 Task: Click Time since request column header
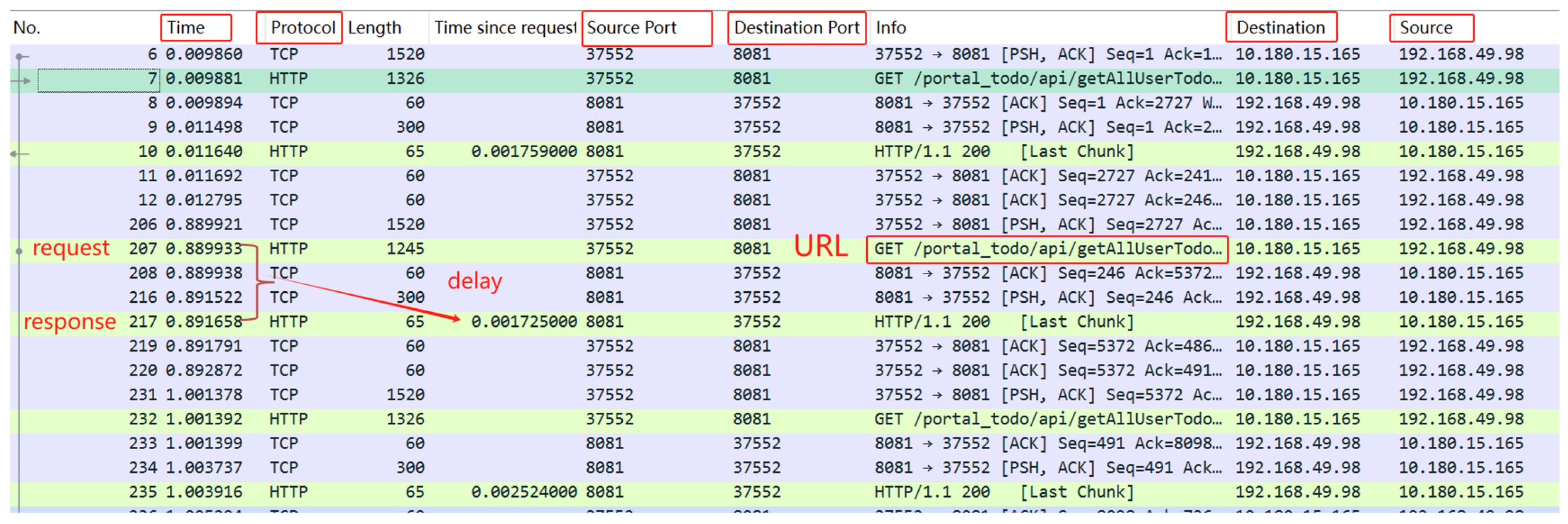(x=504, y=28)
